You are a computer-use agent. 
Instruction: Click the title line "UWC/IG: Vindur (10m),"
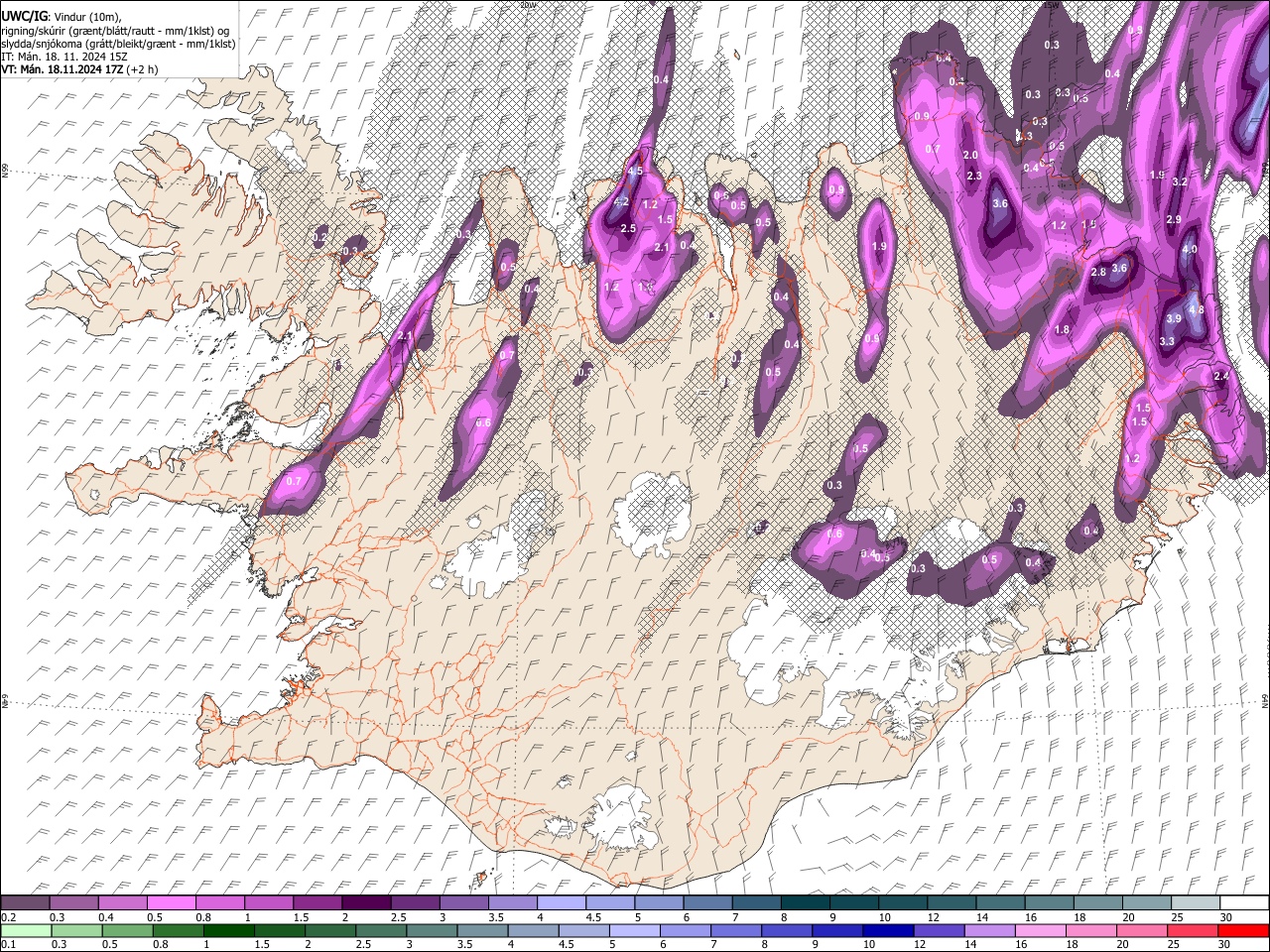62,17
